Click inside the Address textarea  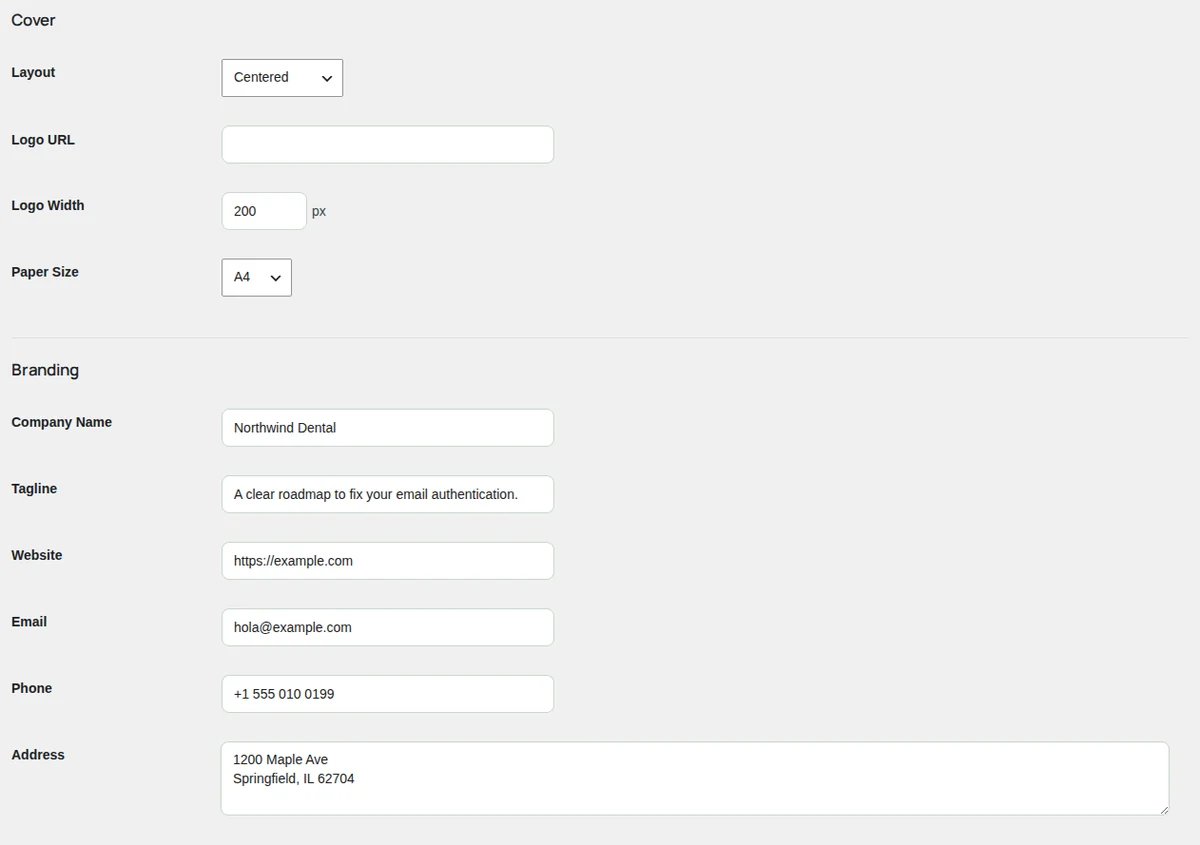[x=695, y=778]
